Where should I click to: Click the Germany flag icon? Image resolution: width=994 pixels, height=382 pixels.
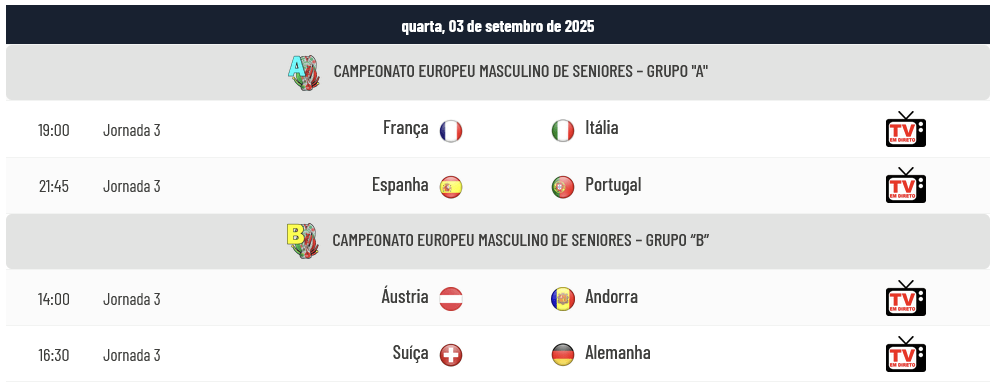click(x=562, y=355)
